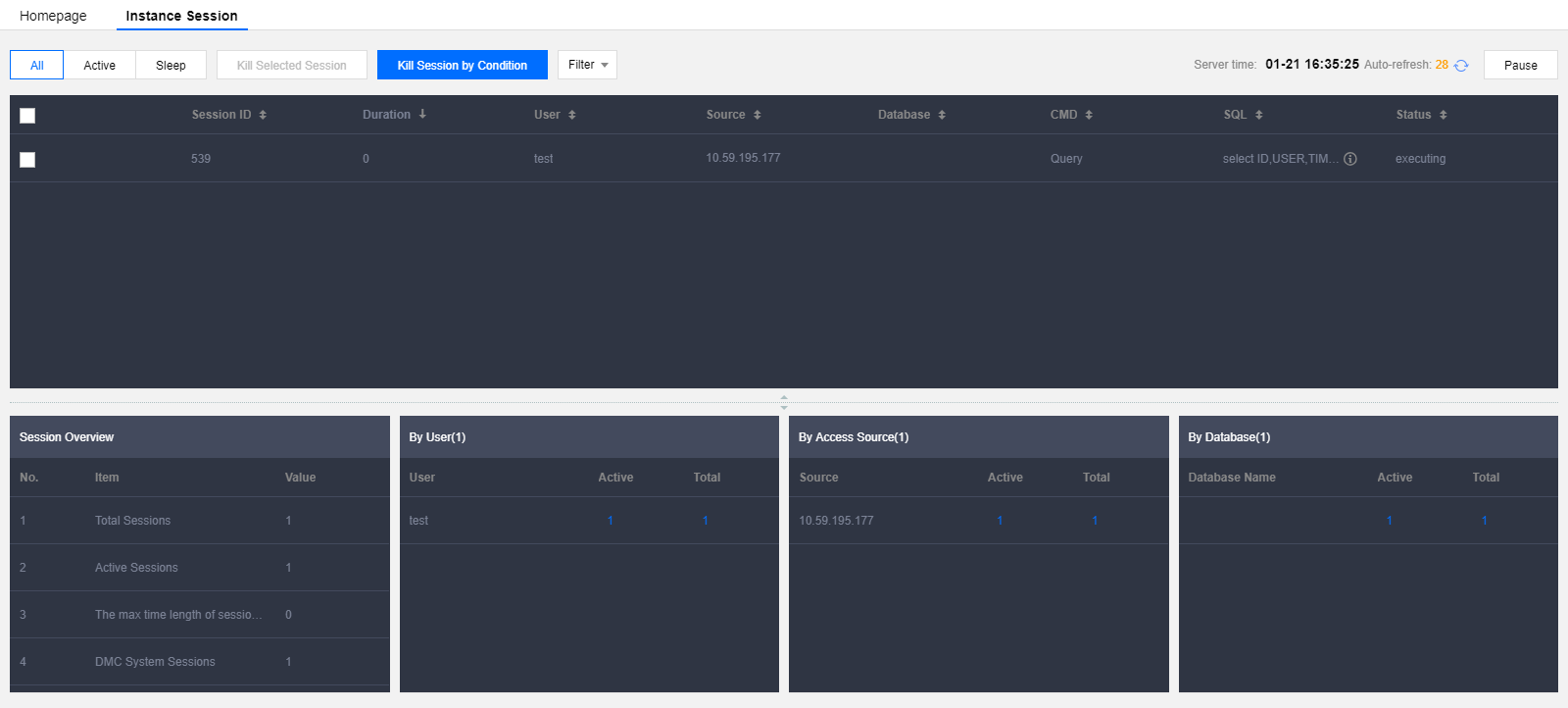Sort by Duration column arrow
The height and width of the screenshot is (708, 1568).
pos(422,115)
